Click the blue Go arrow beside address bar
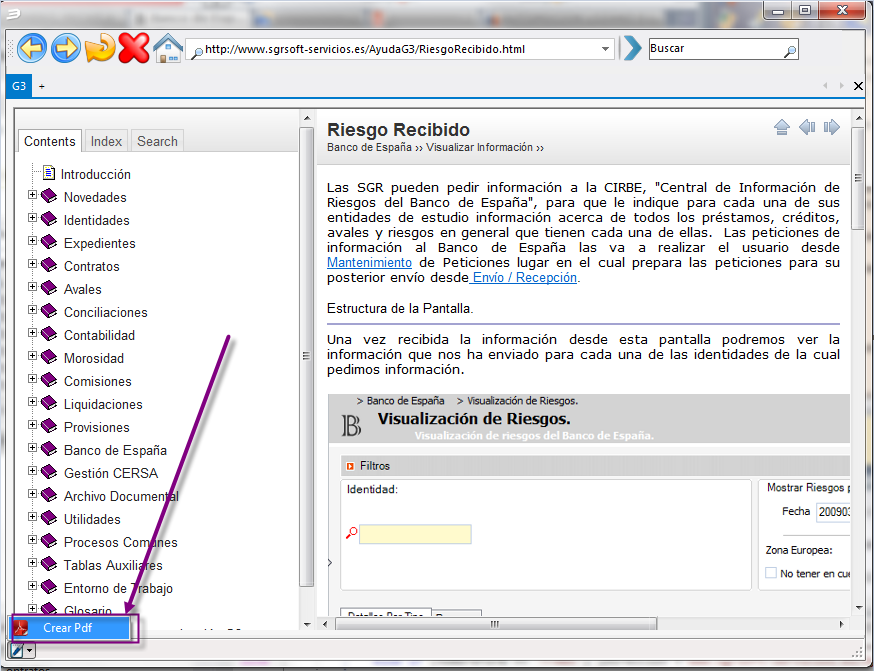Screen dimensions: 874x671 [x=633, y=48]
